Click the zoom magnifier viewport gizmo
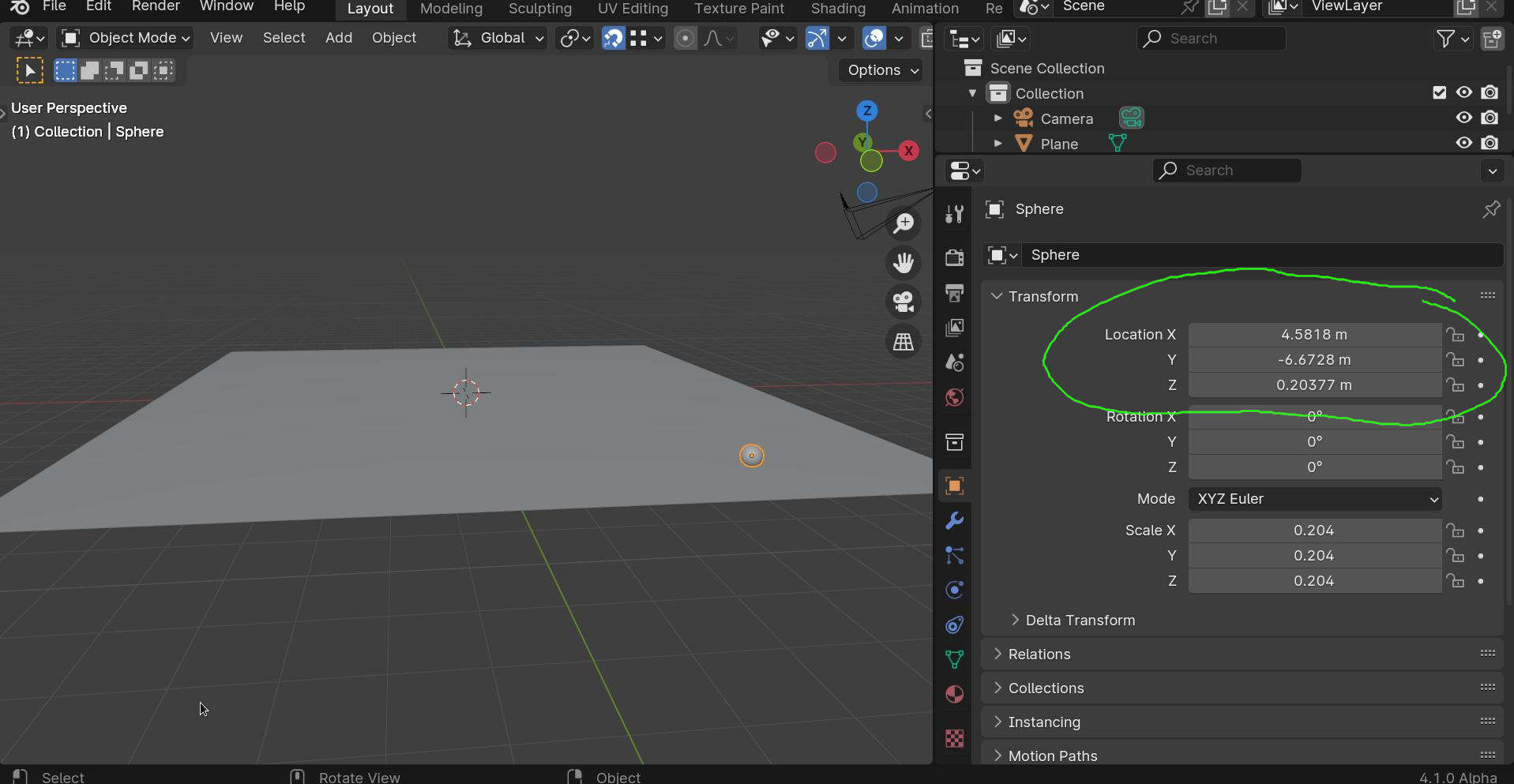The image size is (1514, 784). click(904, 224)
